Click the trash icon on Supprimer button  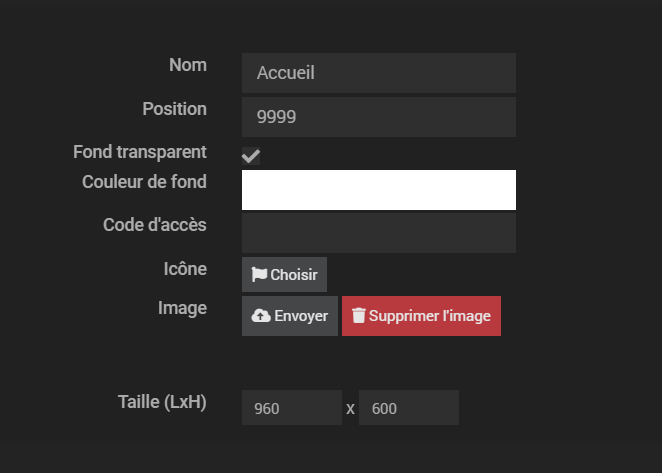[x=359, y=316]
